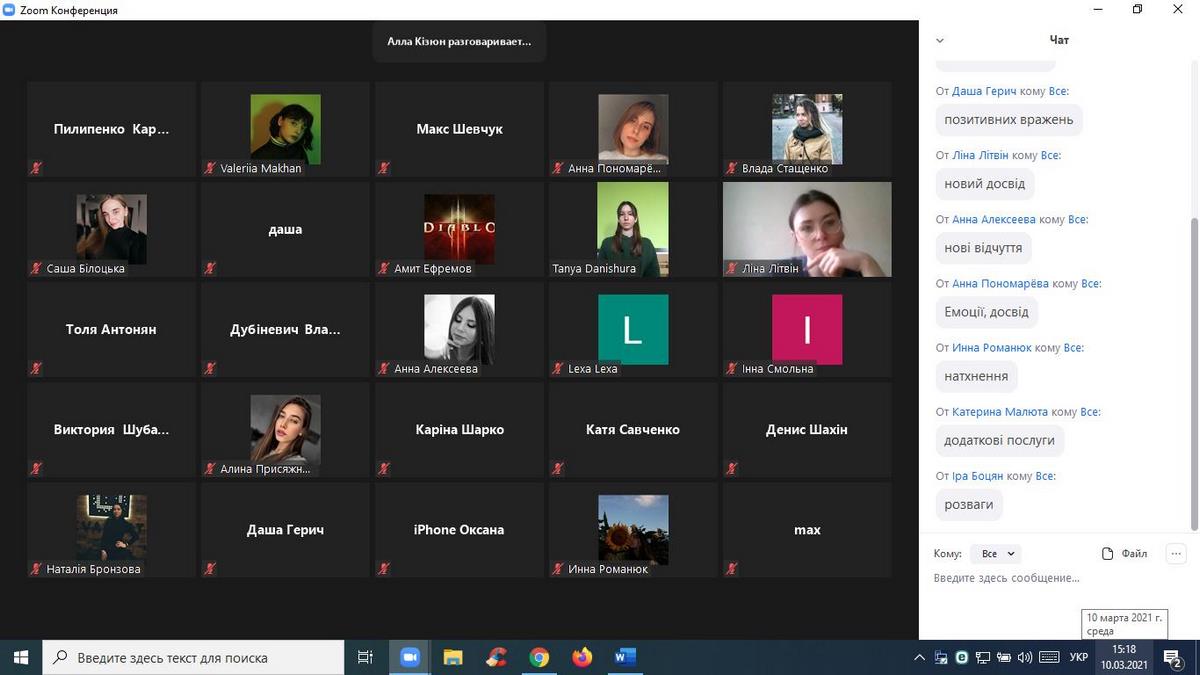Click sender name Ира Боцян in chat

point(977,476)
